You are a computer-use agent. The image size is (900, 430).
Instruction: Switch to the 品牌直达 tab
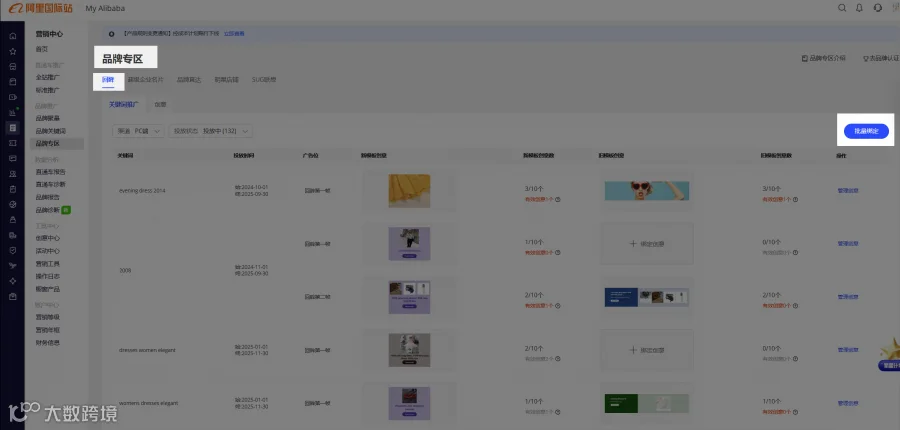coord(189,80)
